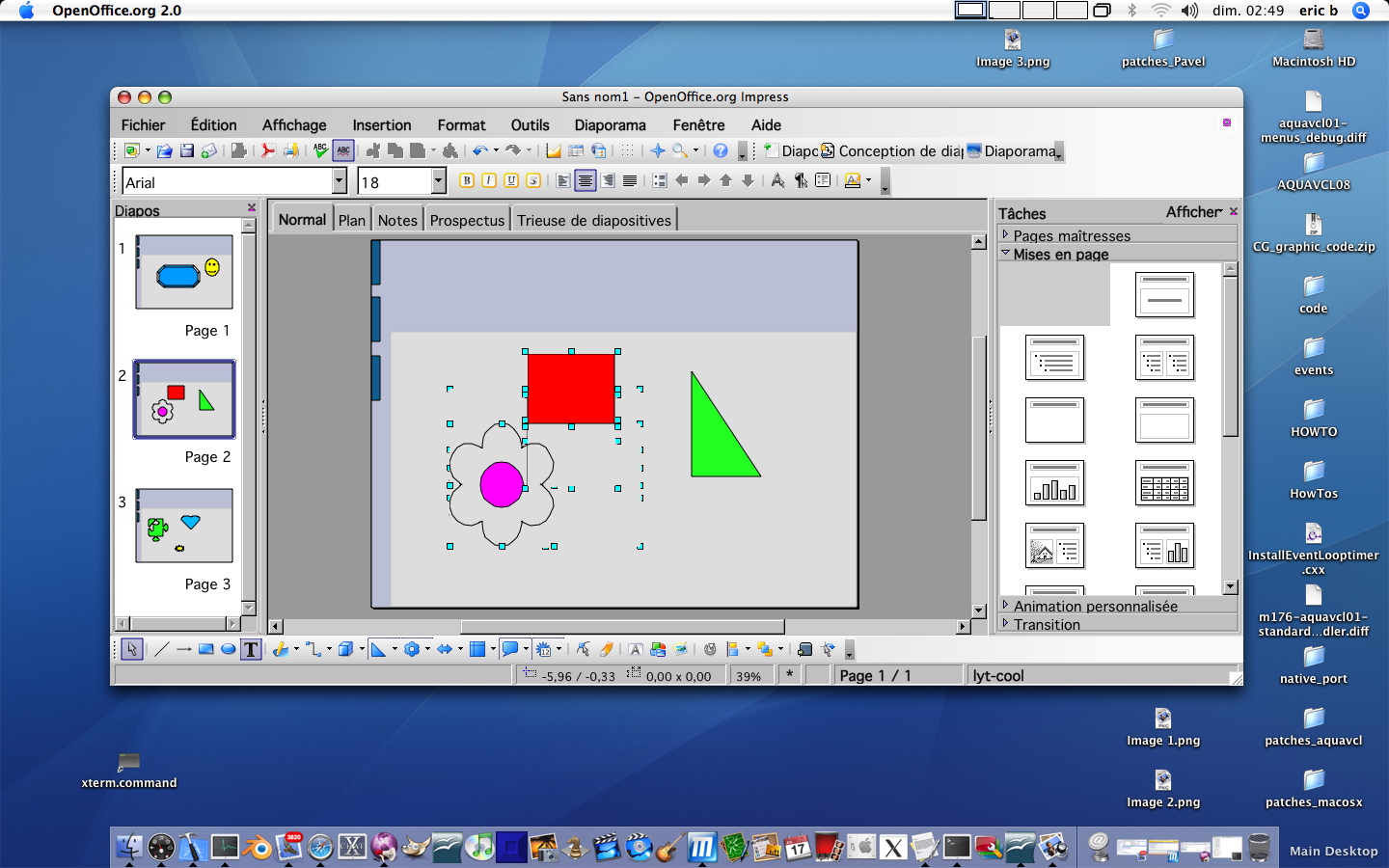1389x868 pixels.
Task: Click the Conception de diapo button
Action: pyautogui.click(x=893, y=151)
